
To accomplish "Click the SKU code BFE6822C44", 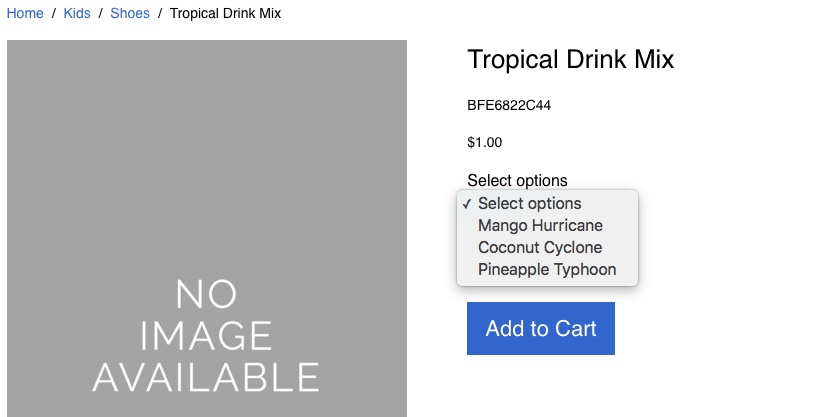I will coord(509,105).
